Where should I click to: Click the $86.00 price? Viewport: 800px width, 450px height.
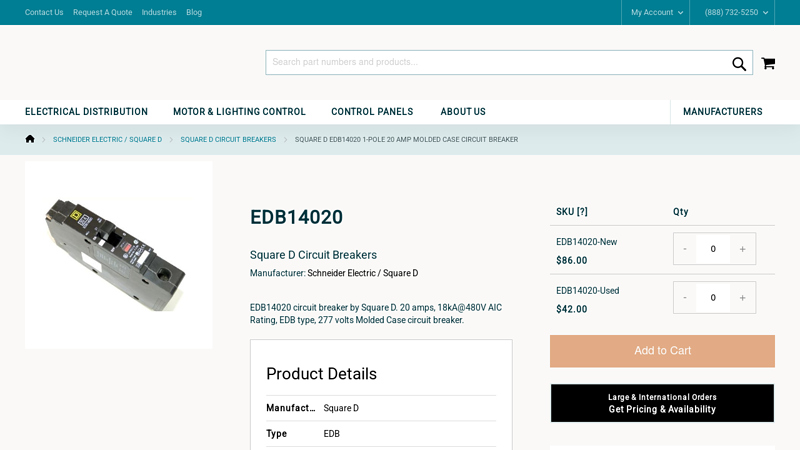[571, 260]
